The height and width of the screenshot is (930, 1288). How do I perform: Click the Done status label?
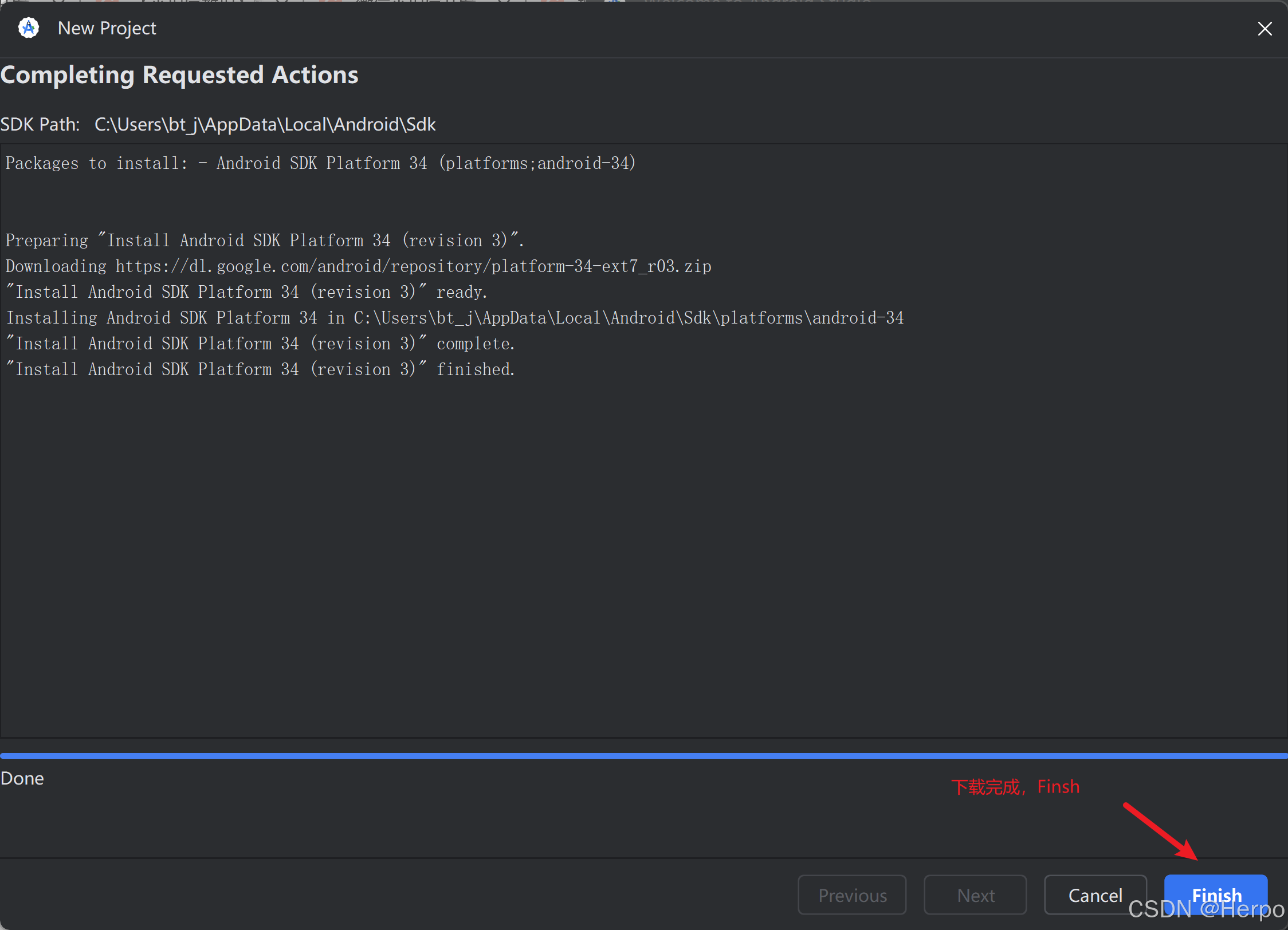coord(22,778)
